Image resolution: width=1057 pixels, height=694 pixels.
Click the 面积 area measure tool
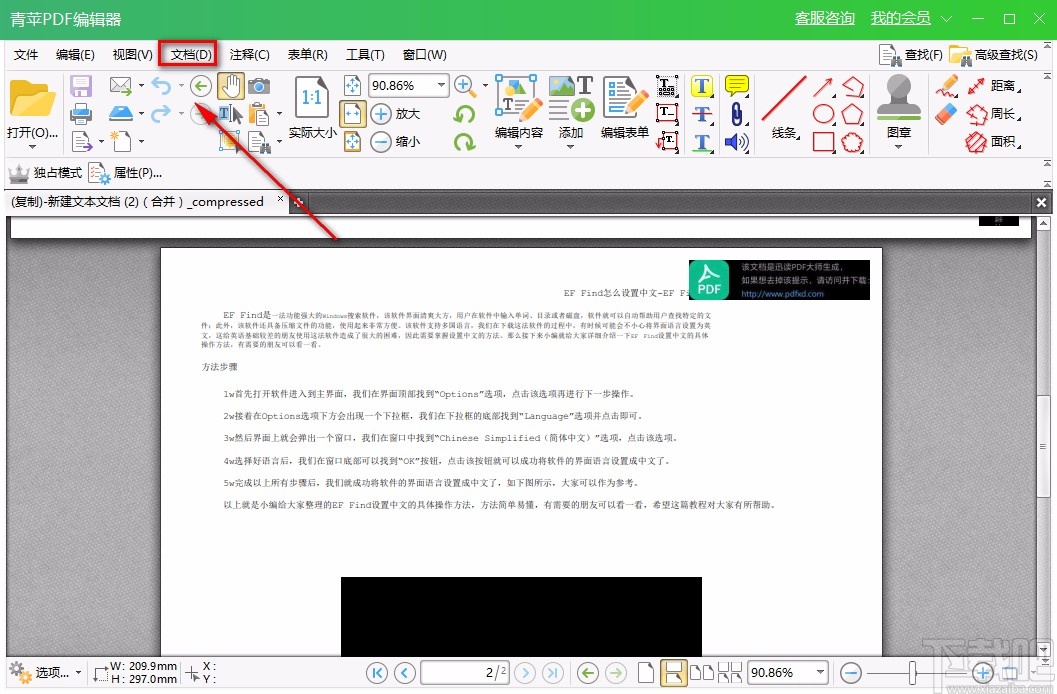[x=992, y=141]
